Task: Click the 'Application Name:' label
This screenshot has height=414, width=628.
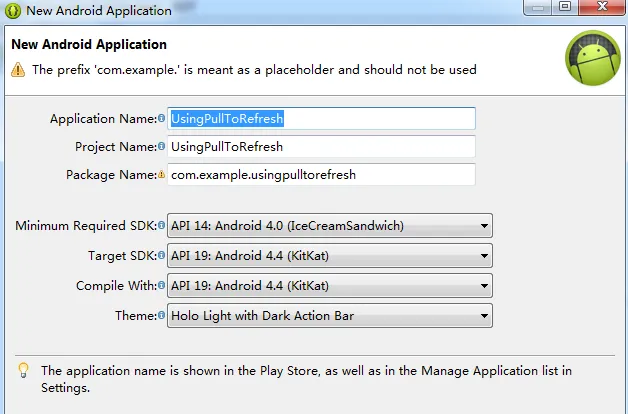Action: tap(103, 119)
